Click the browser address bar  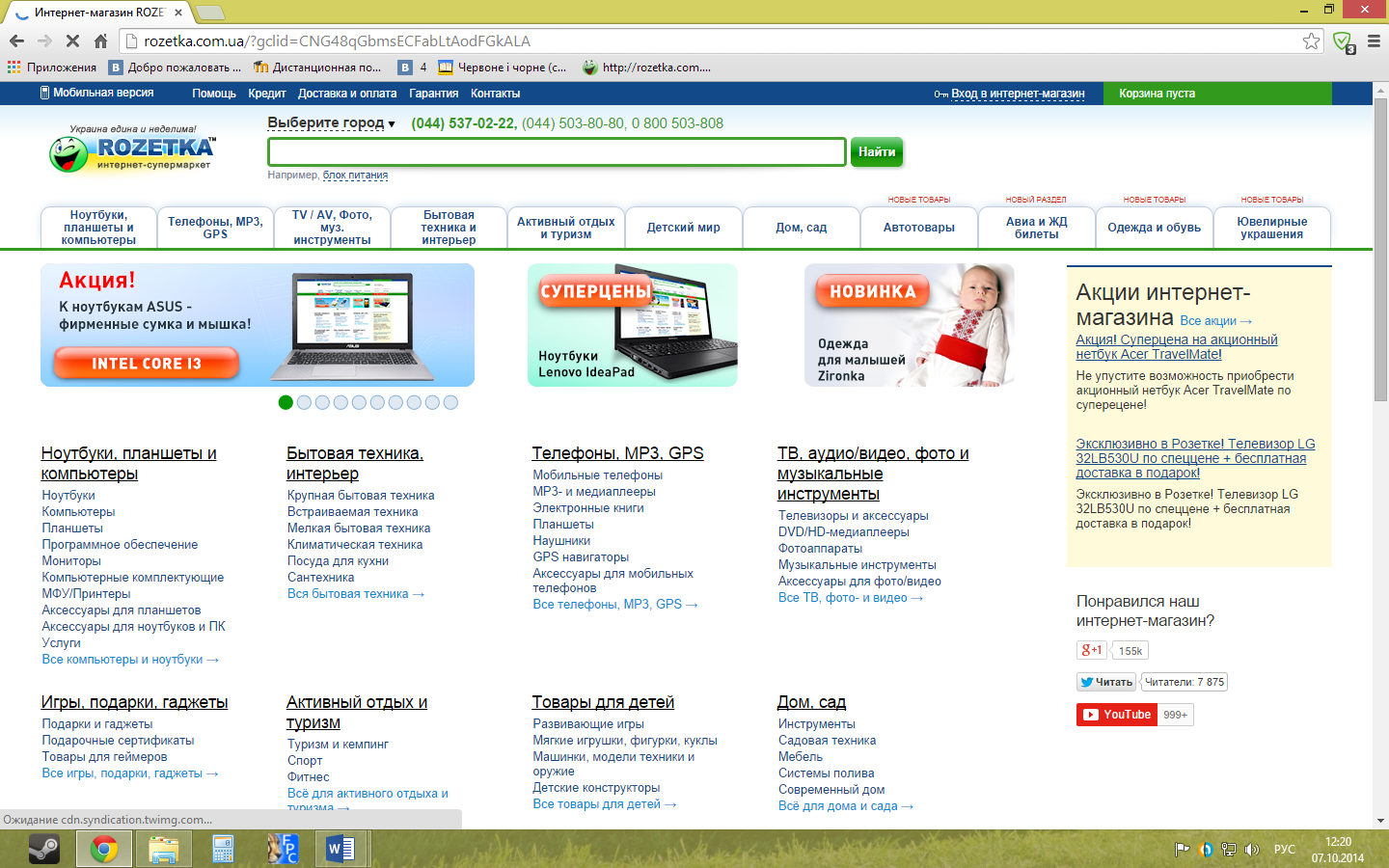click(714, 41)
